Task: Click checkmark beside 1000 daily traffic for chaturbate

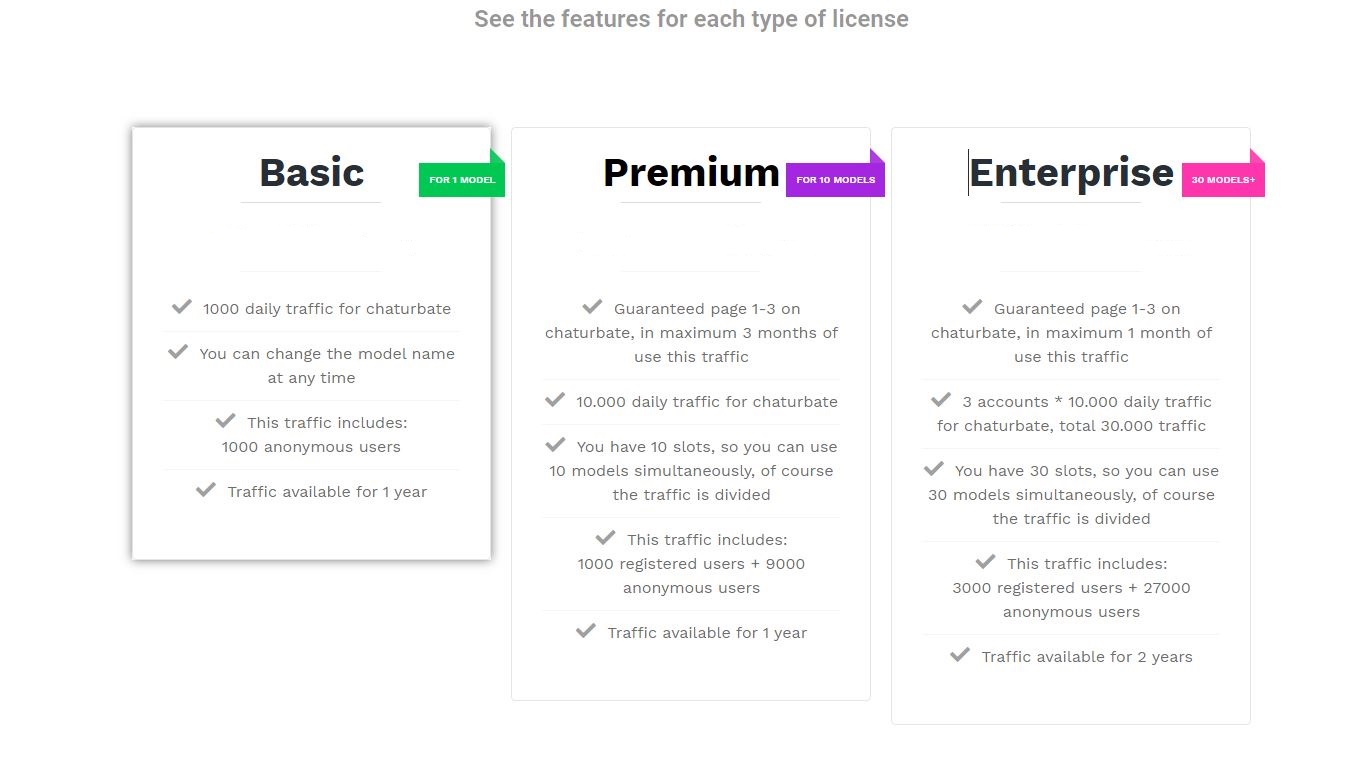Action: click(182, 307)
